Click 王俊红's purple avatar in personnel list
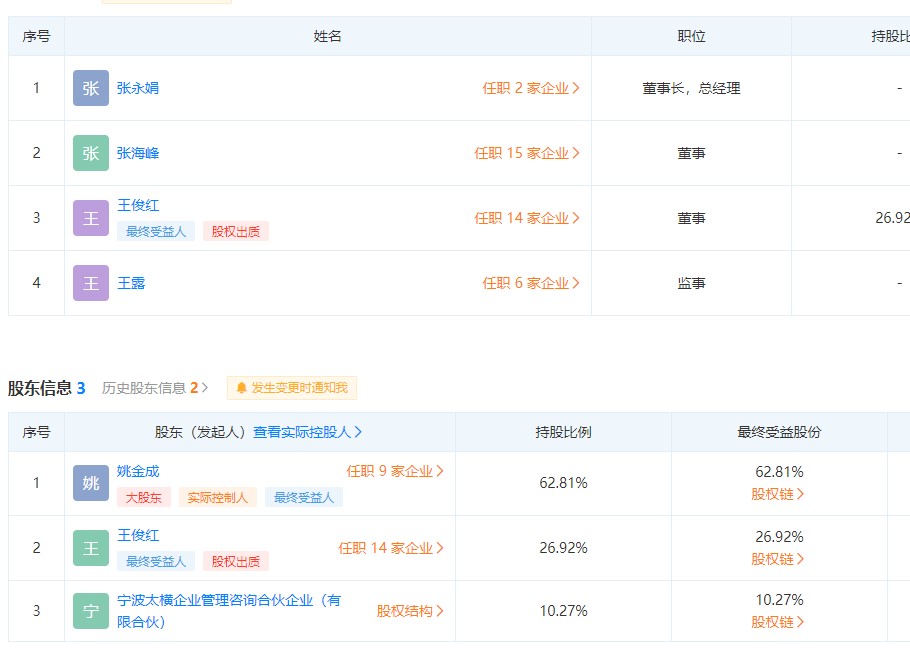Image resolution: width=910 pixels, height=658 pixels. (x=90, y=217)
